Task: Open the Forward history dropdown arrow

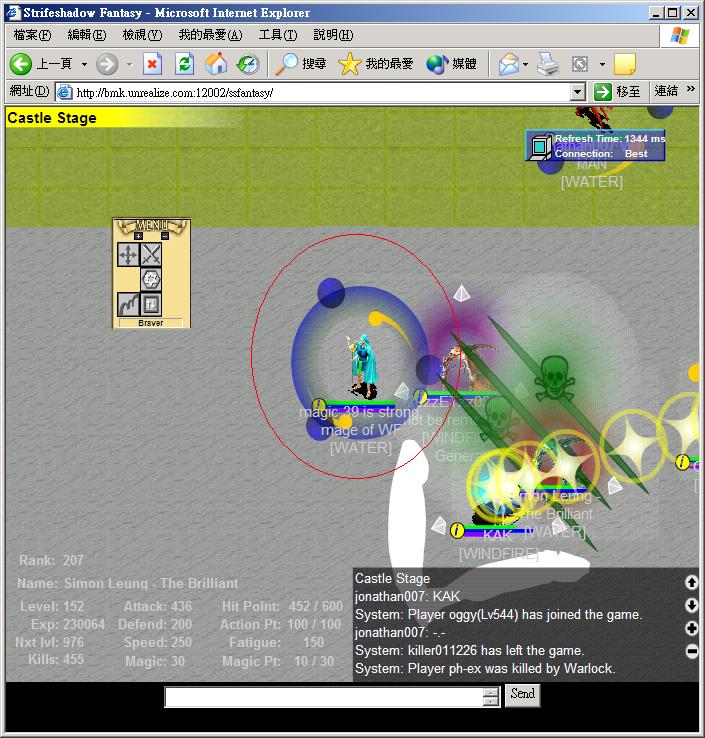Action: pyautogui.click(x=129, y=64)
